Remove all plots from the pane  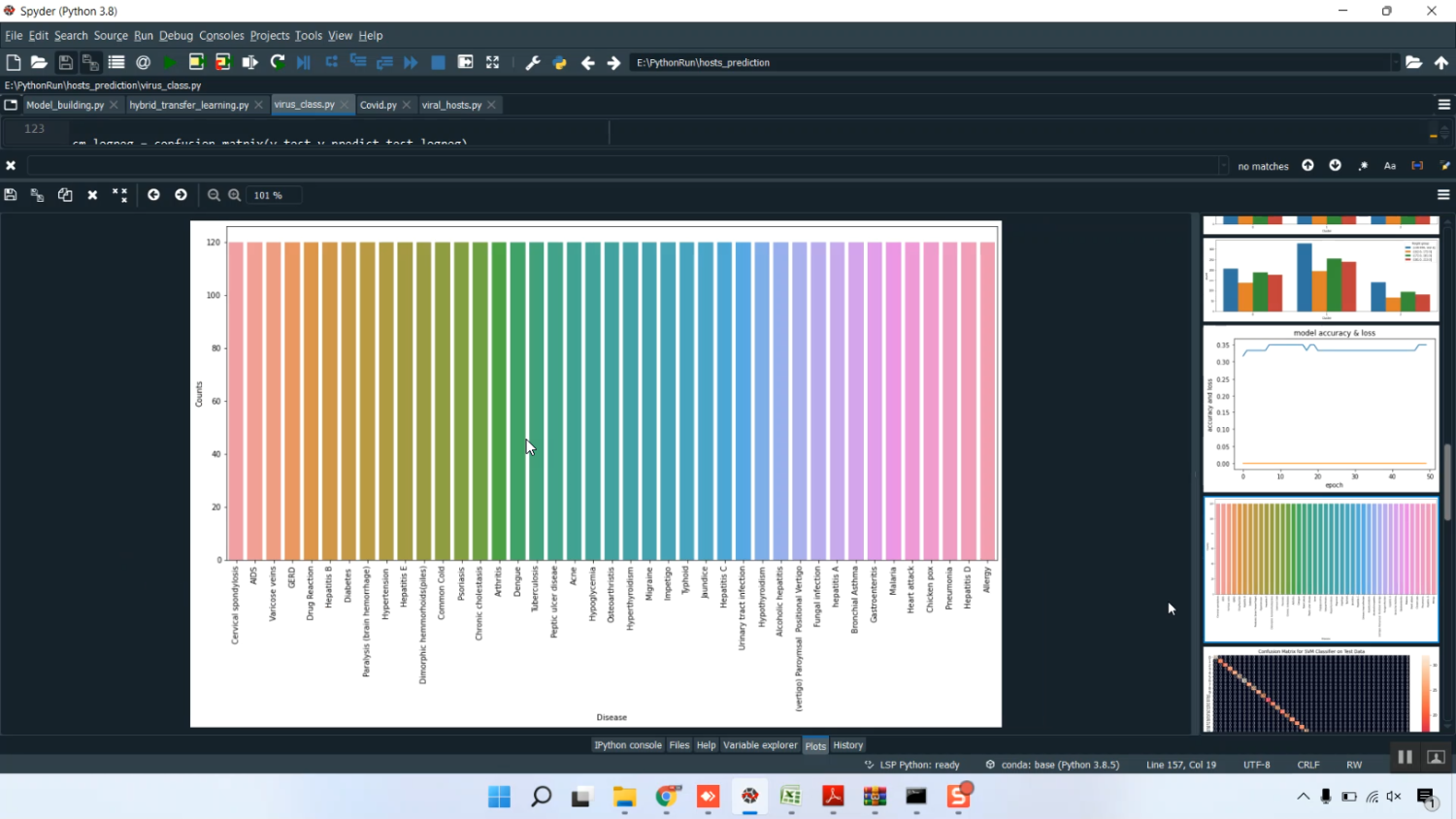(x=119, y=195)
